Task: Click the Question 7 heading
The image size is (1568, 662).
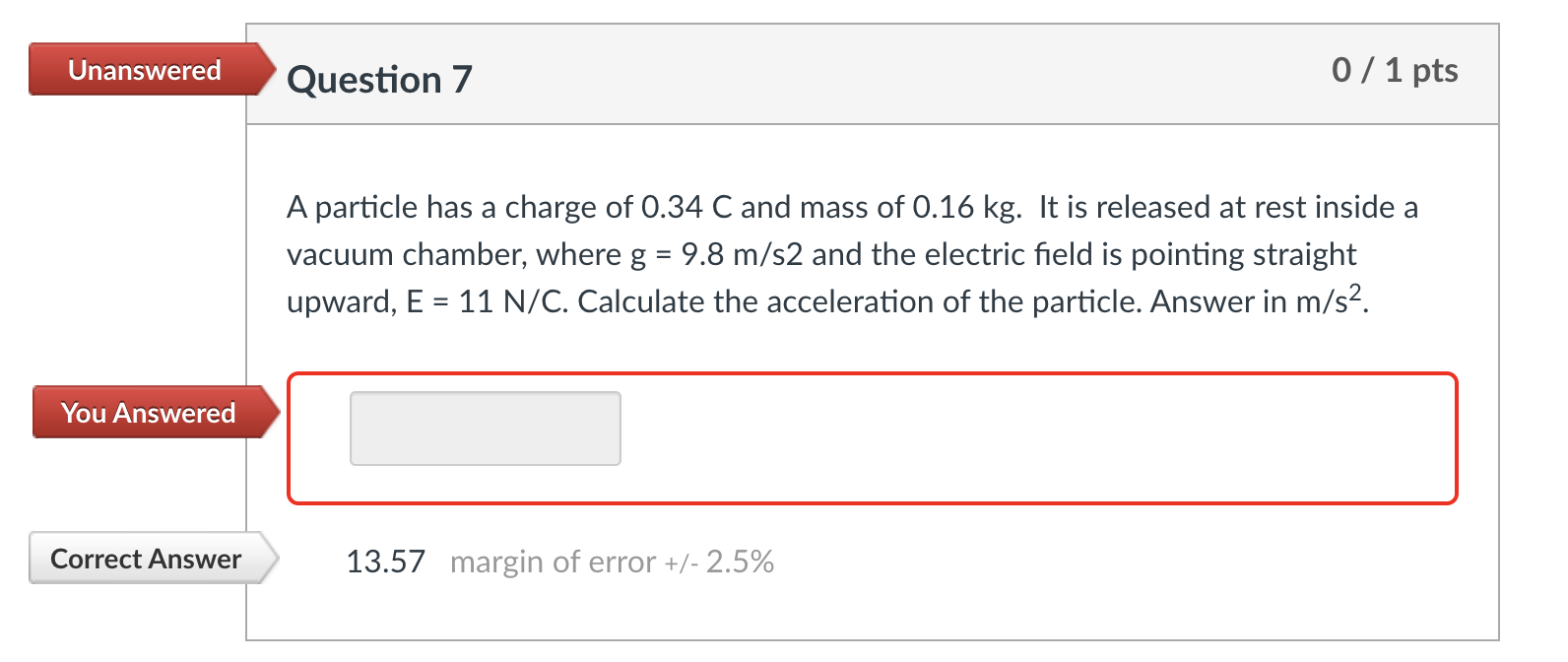Action: point(380,79)
